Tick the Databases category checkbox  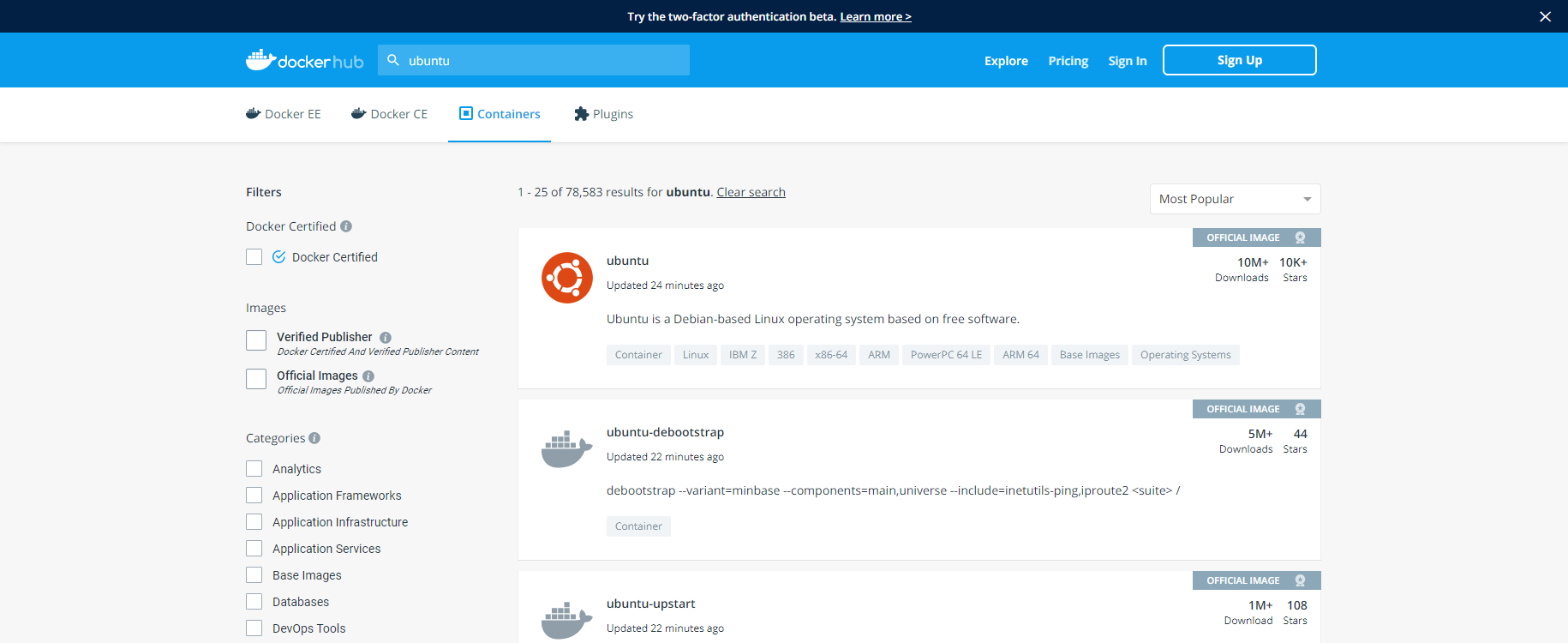(254, 601)
